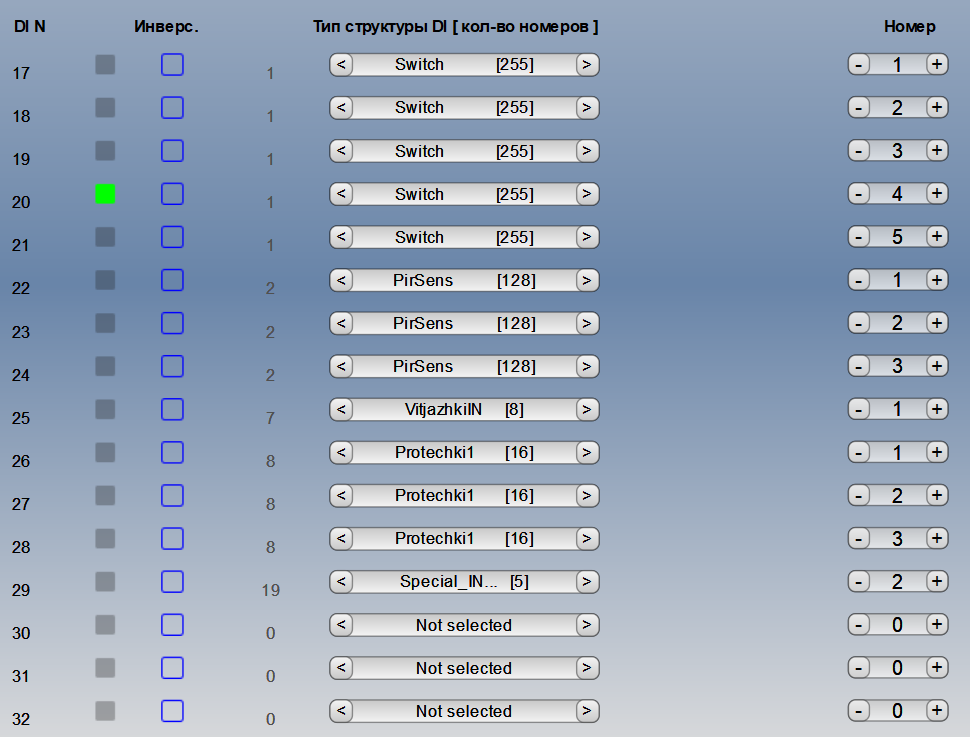Go to previous structure type for DI 25
This screenshot has height=737, width=970.
[341, 409]
